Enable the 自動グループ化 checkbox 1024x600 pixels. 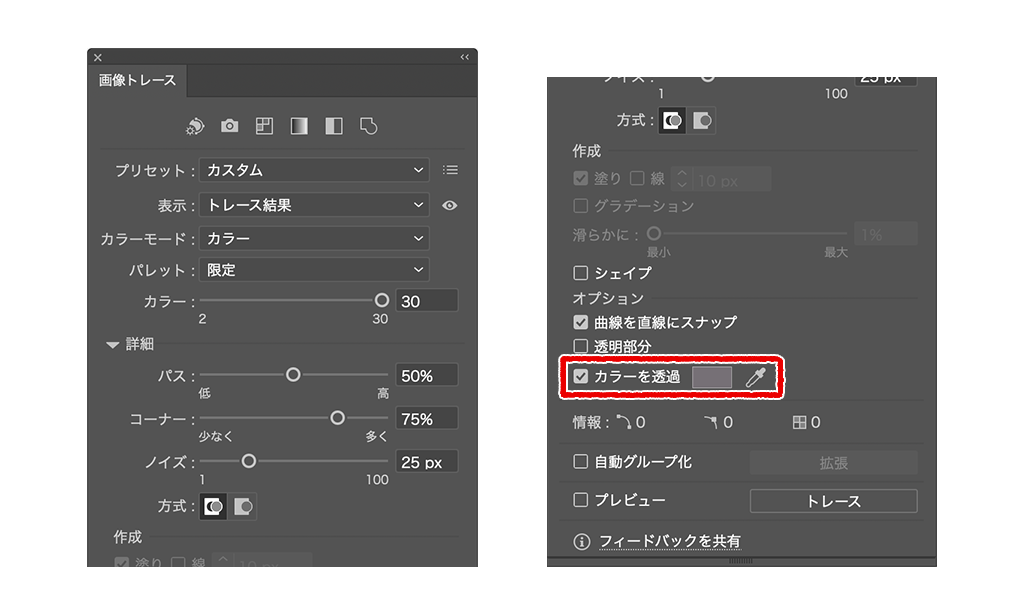coord(581,462)
